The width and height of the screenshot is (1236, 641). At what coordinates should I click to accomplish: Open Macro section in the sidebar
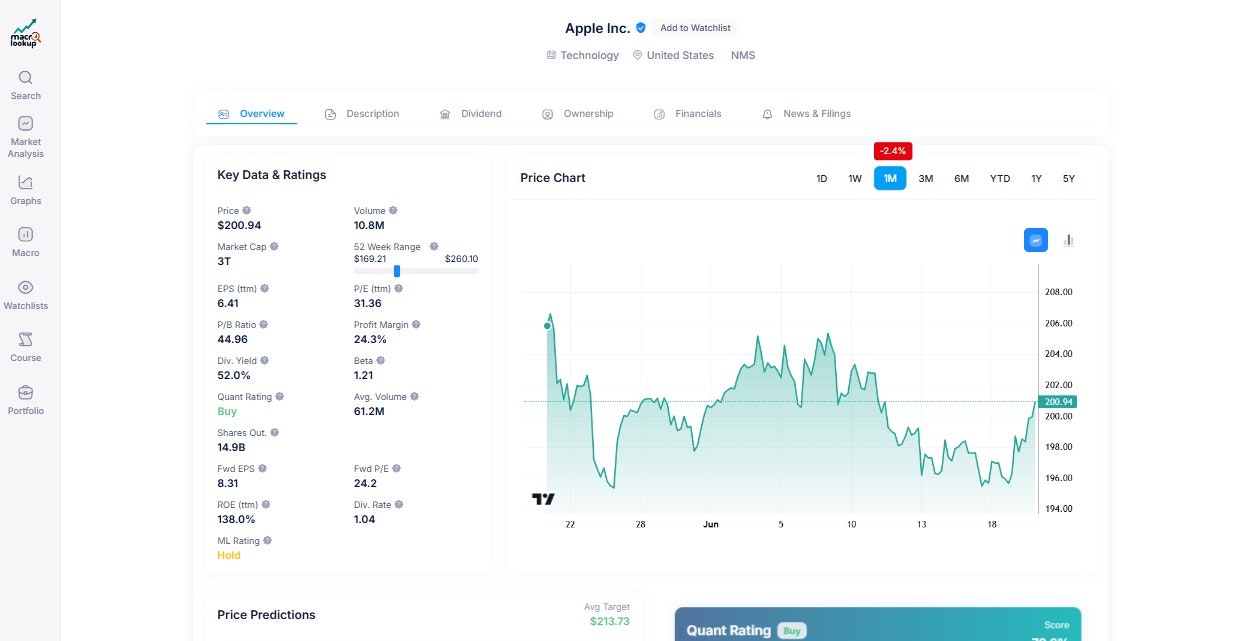click(x=26, y=242)
